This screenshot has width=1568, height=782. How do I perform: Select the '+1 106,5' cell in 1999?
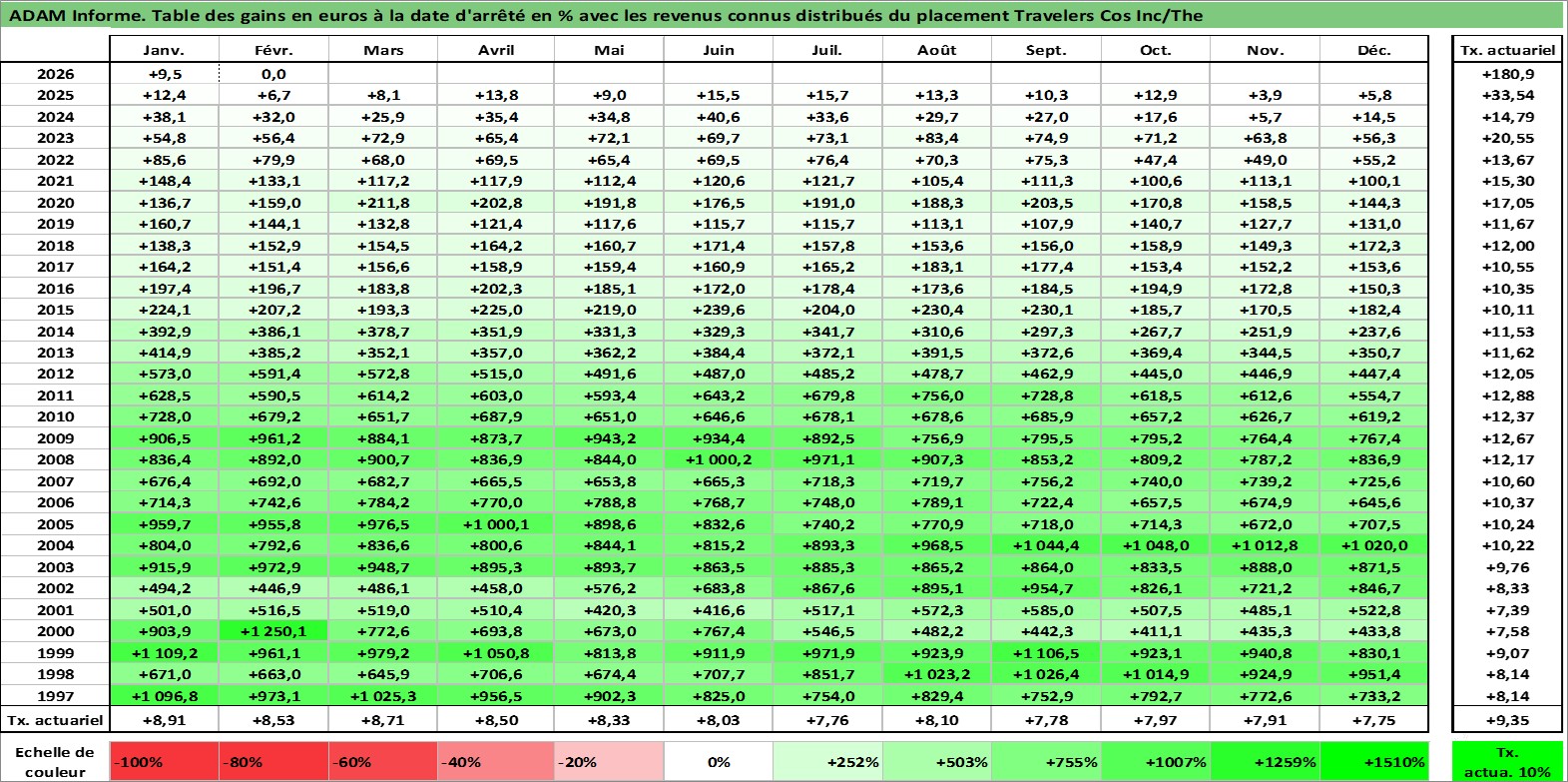click(x=1046, y=653)
